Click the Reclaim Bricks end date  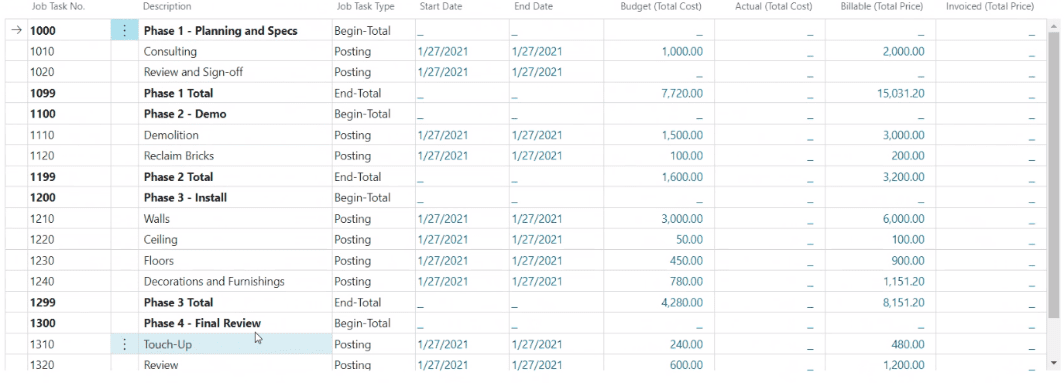tap(537, 156)
